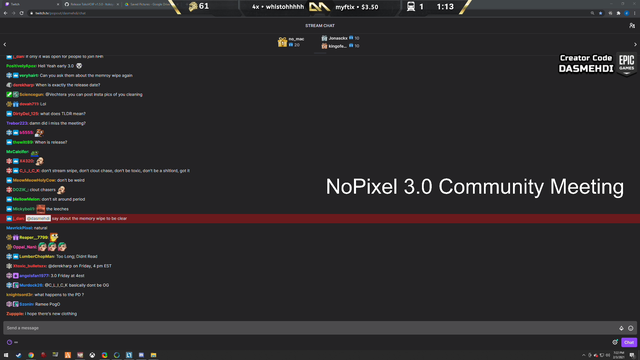Click username knightsord3r in chat
640x360 pixels.
19,294
